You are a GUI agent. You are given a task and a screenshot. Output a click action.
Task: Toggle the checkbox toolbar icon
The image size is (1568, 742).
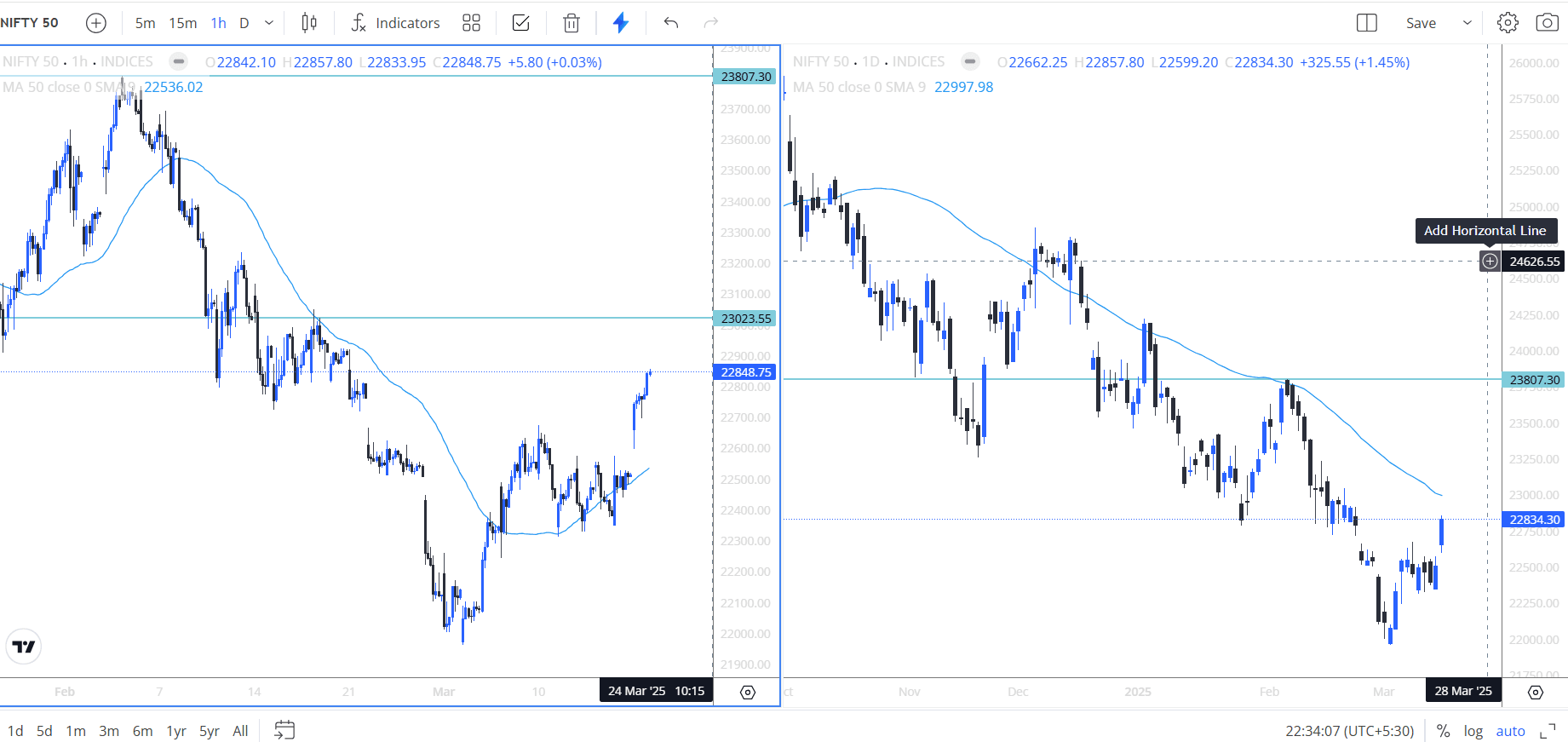click(521, 23)
